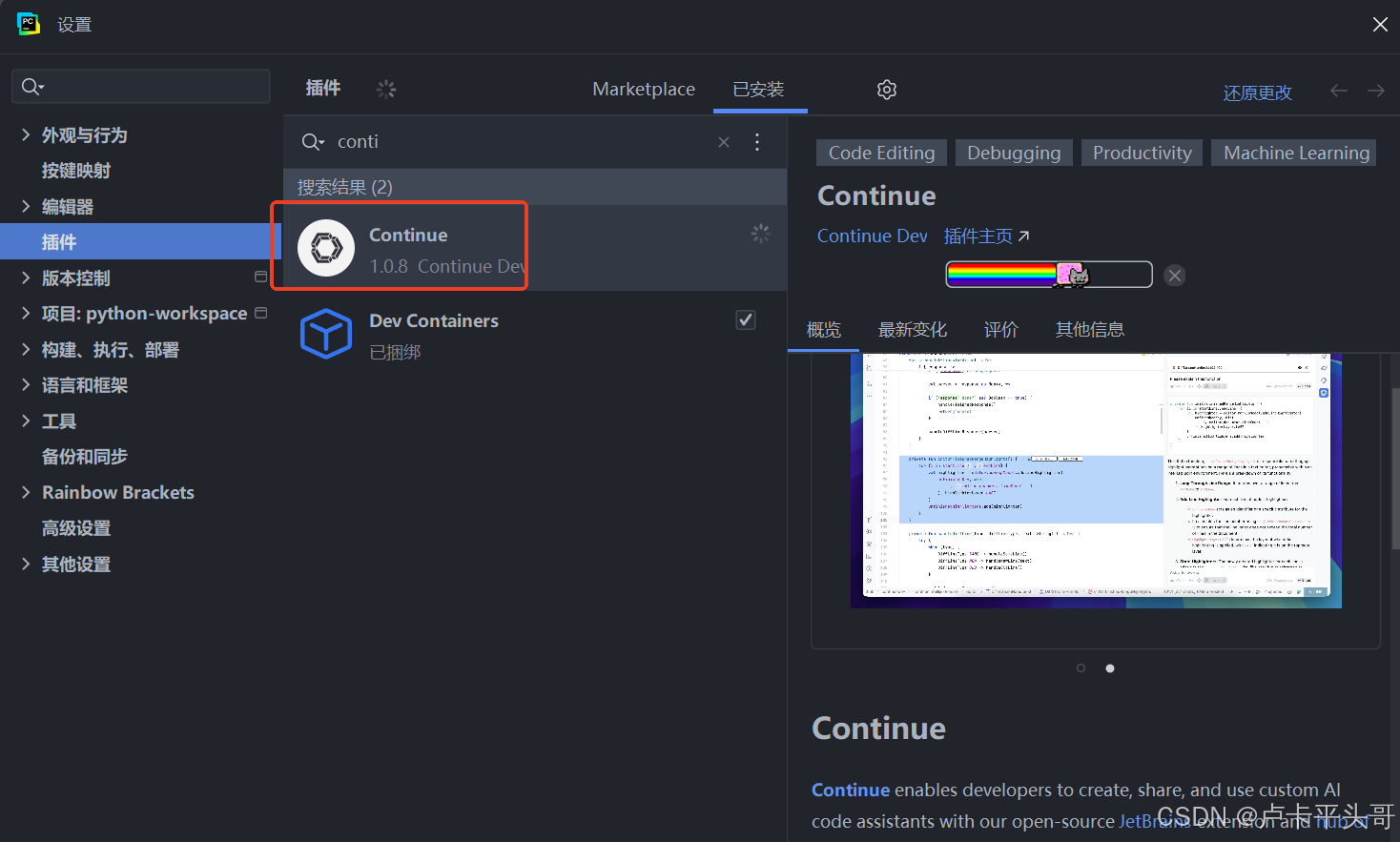Open the 其他信息 tab
The width and height of the screenshot is (1400, 842).
click(1090, 330)
